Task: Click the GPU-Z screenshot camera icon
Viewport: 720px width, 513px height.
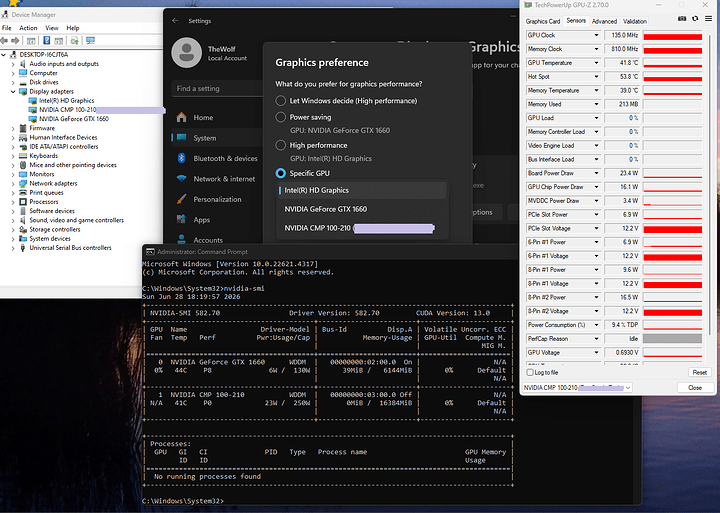Action: (682, 19)
